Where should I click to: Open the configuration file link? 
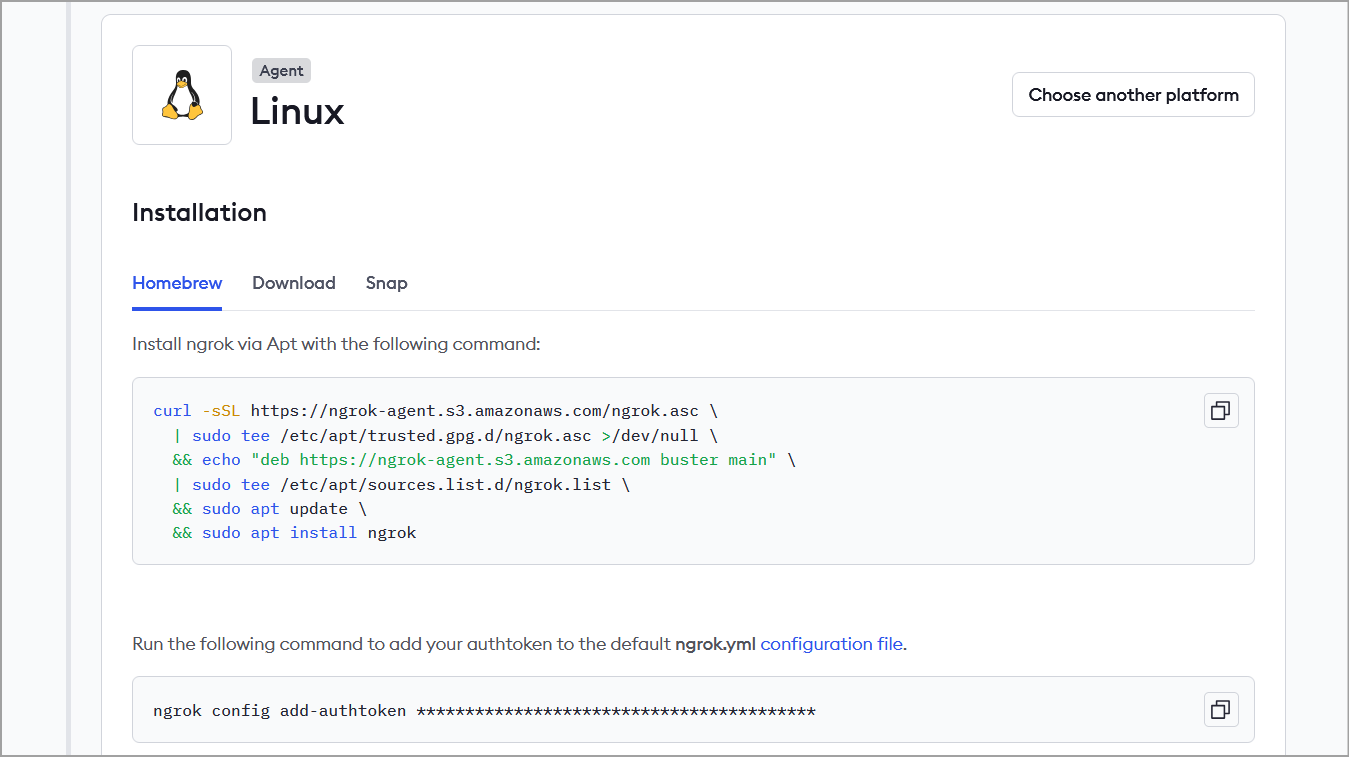click(830, 644)
